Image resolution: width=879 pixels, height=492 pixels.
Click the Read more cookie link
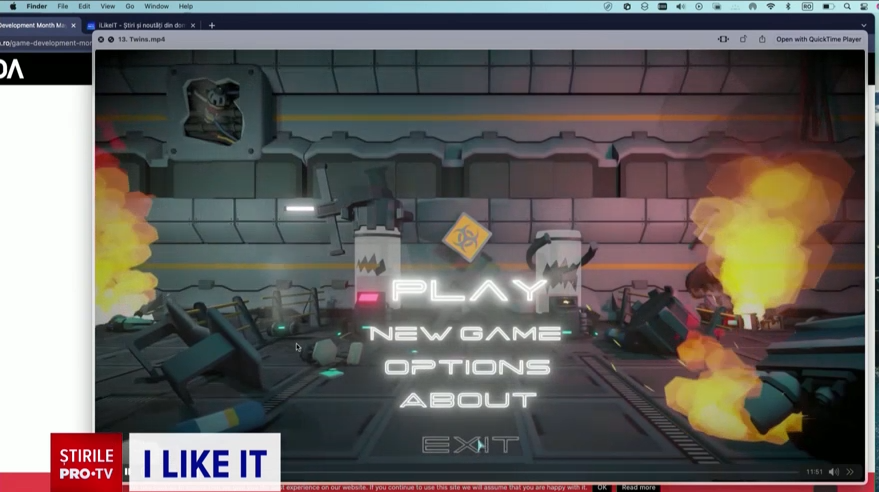638,487
